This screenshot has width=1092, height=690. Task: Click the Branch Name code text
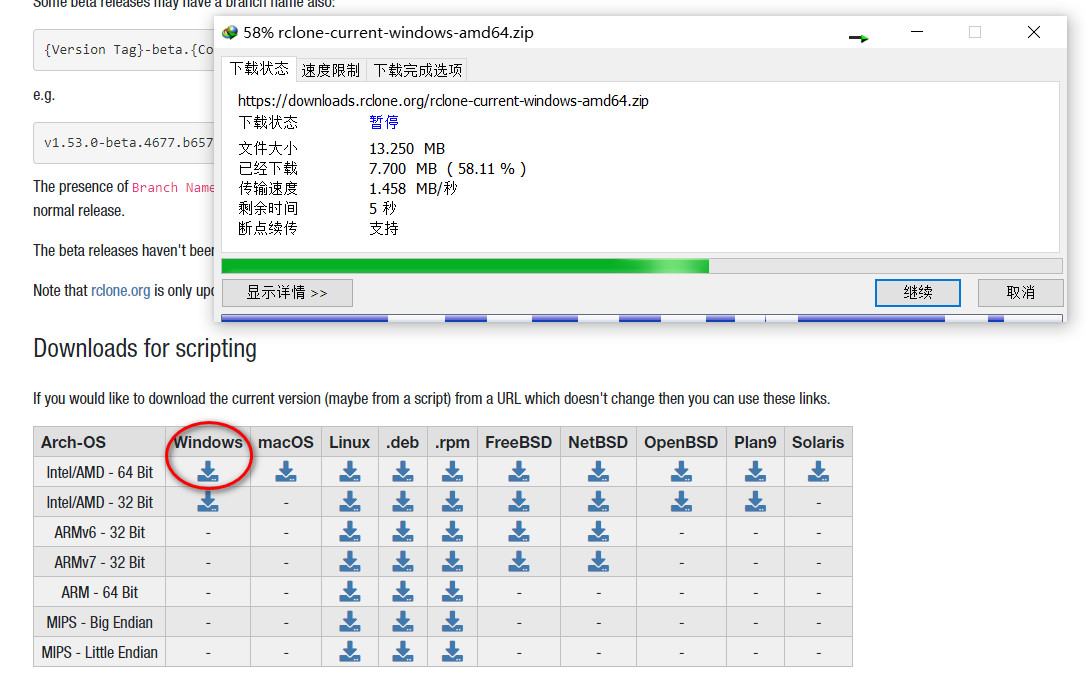(x=173, y=187)
